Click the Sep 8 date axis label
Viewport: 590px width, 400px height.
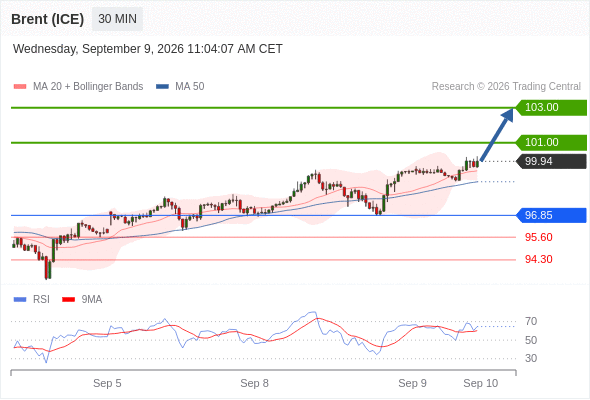coord(254,383)
